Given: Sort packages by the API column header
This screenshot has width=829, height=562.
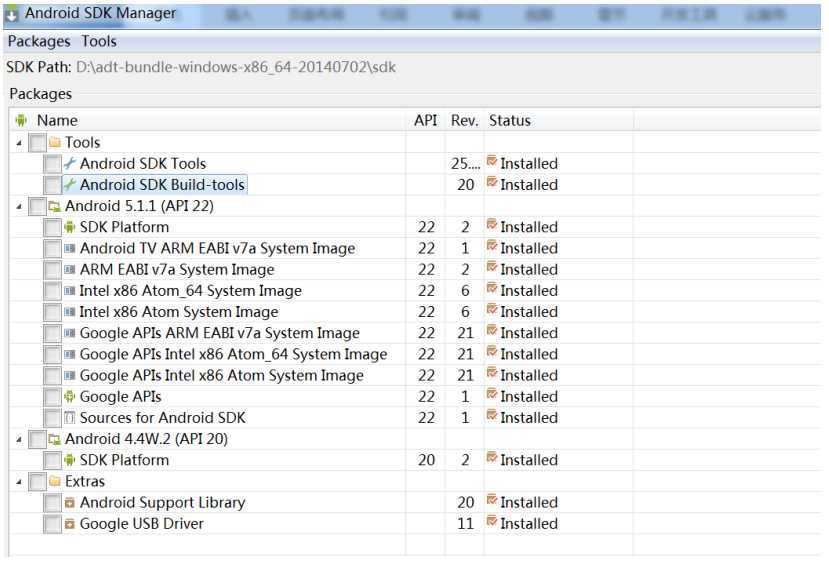Looking at the screenshot, I should tap(426, 121).
